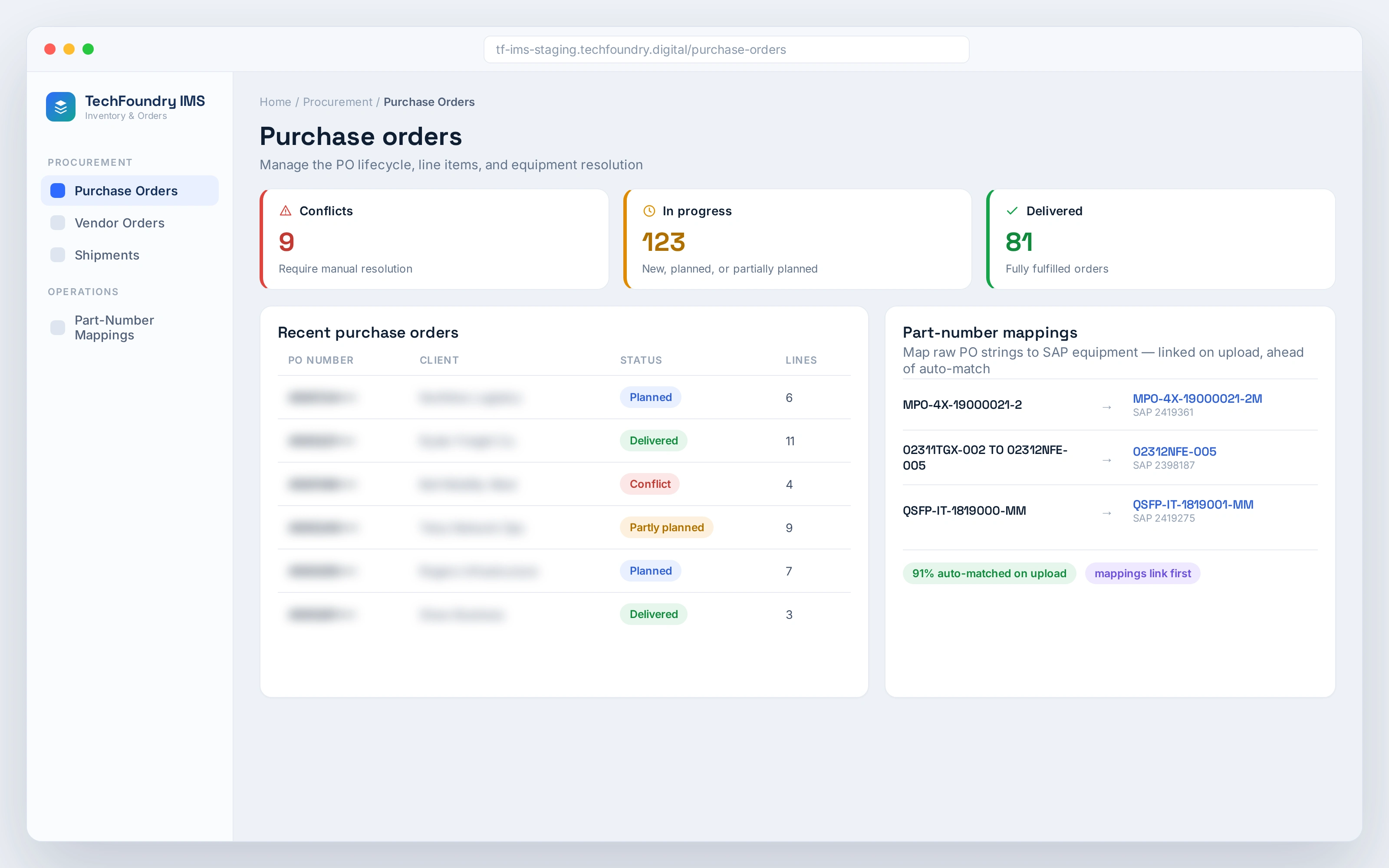
Task: Click the 'Fully fulfilled orders' caption
Action: click(1057, 269)
